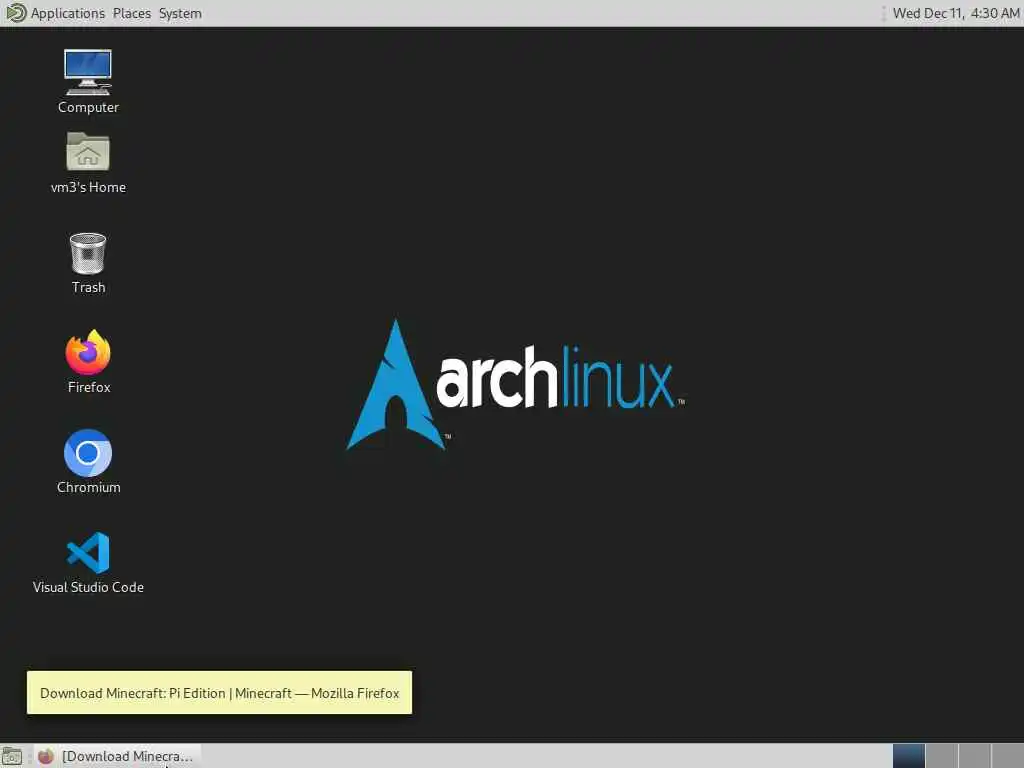Open the System menu
The image size is (1024, 768).
pyautogui.click(x=180, y=13)
